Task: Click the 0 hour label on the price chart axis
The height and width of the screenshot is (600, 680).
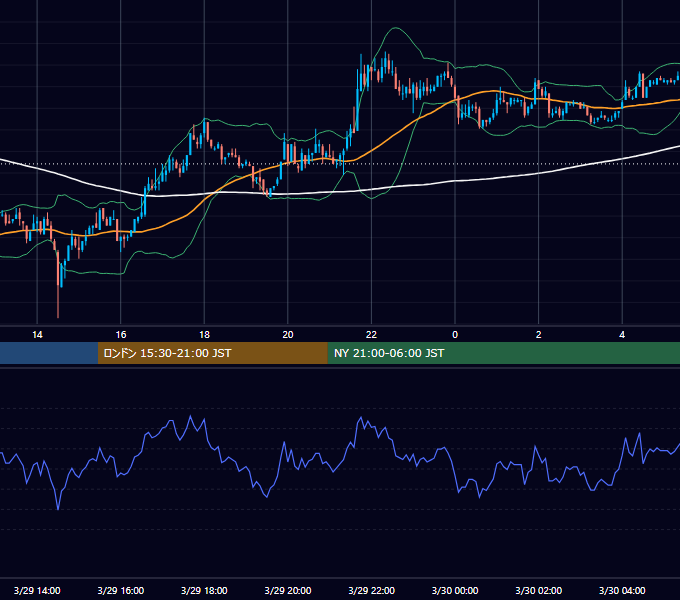Action: coord(455,335)
